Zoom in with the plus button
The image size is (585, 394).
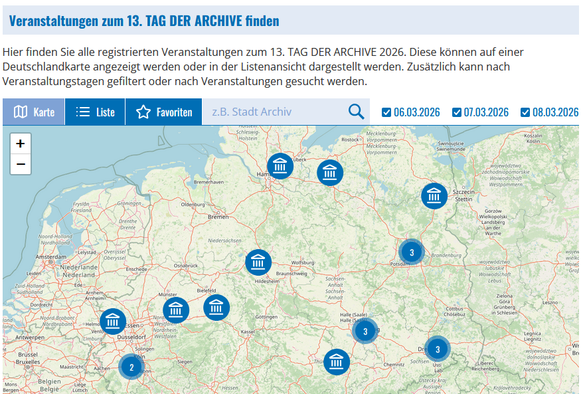pos(21,144)
